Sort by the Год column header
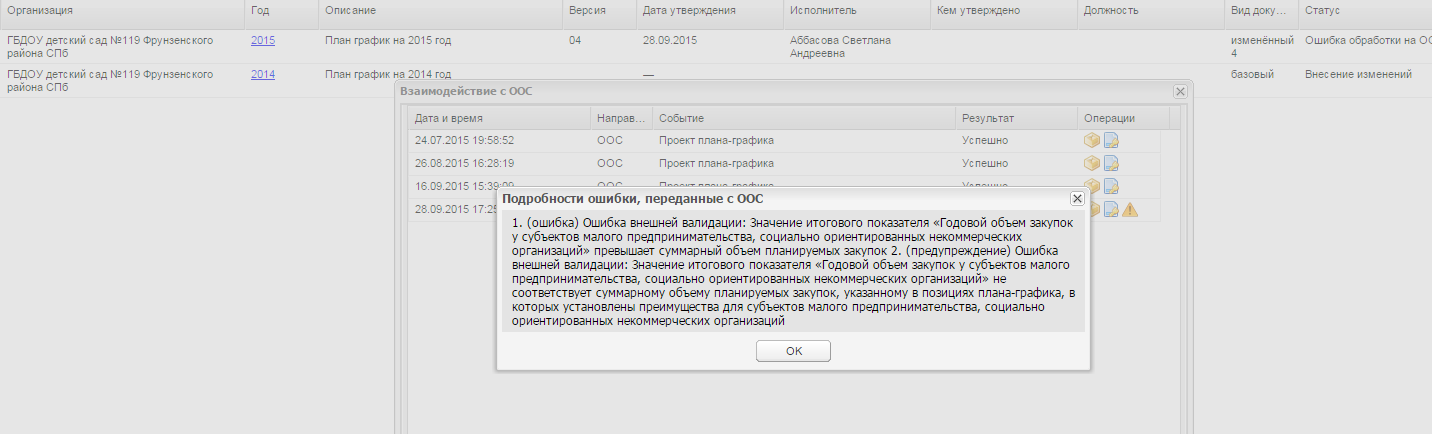This screenshot has width=1432, height=434. pyautogui.click(x=281, y=10)
